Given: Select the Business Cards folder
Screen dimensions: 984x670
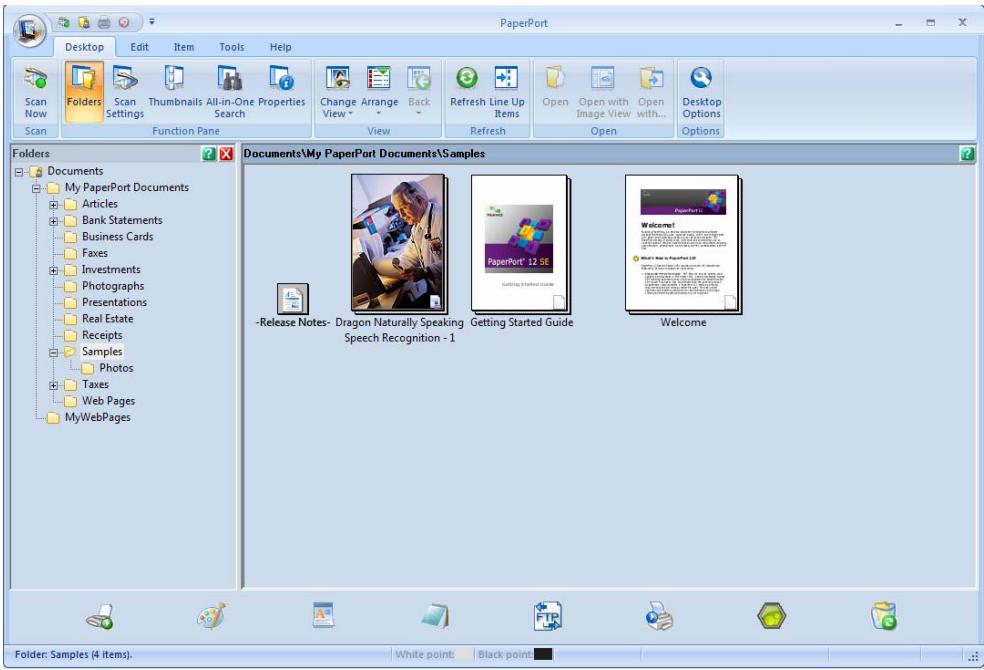Looking at the screenshot, I should pyautogui.click(x=117, y=237).
